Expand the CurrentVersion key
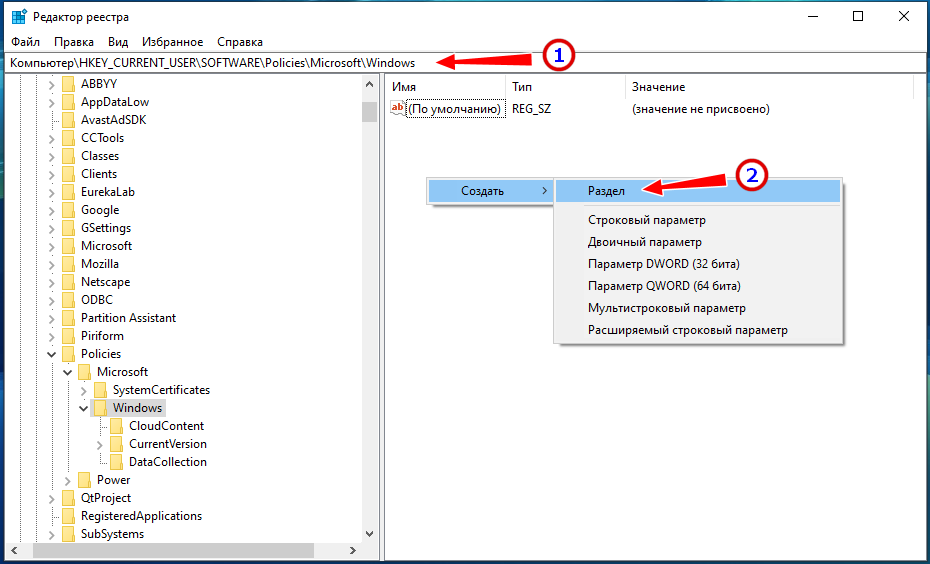The width and height of the screenshot is (930, 564). [100, 444]
